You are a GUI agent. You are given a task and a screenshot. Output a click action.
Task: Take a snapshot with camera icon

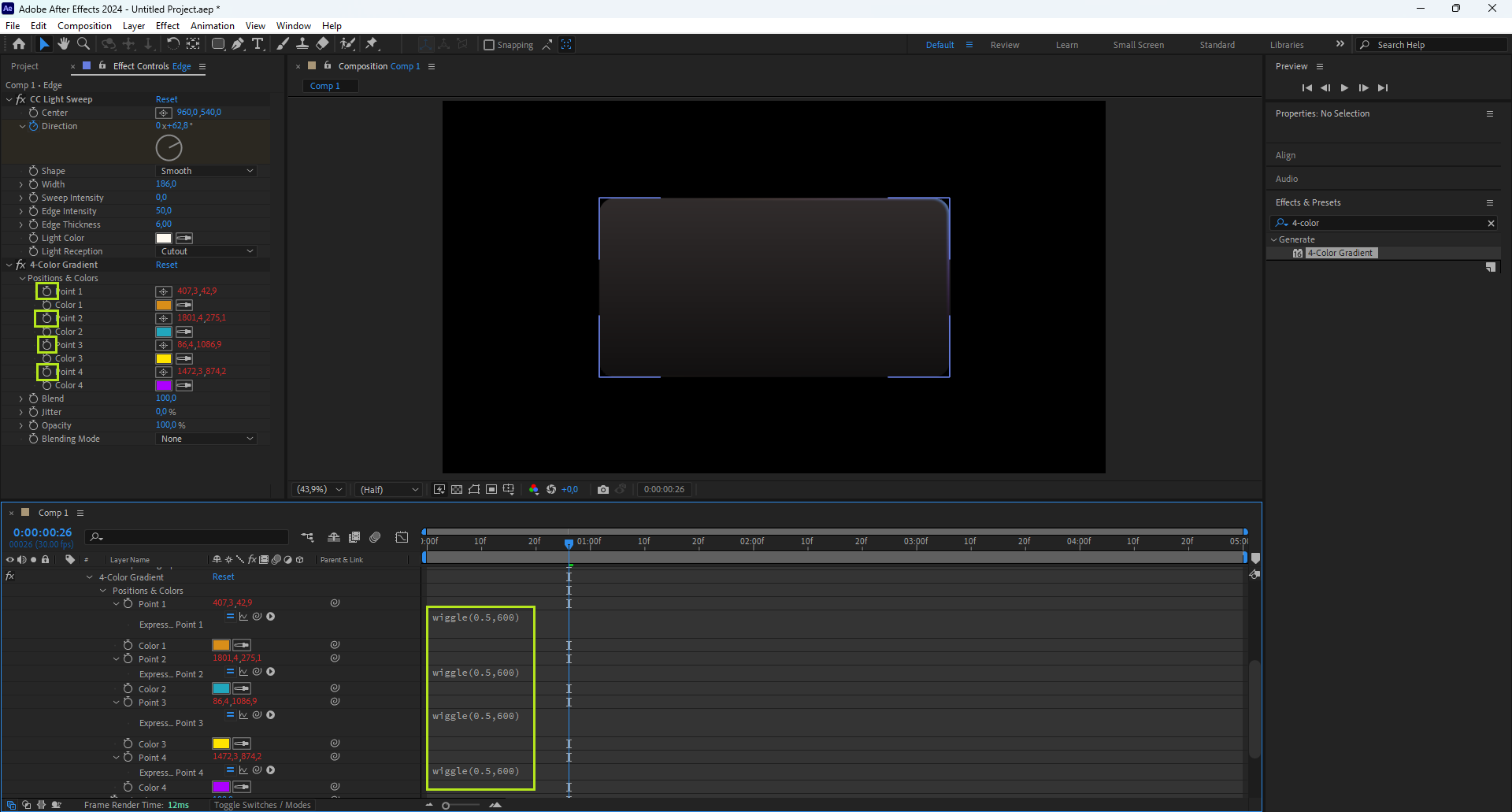click(x=603, y=489)
